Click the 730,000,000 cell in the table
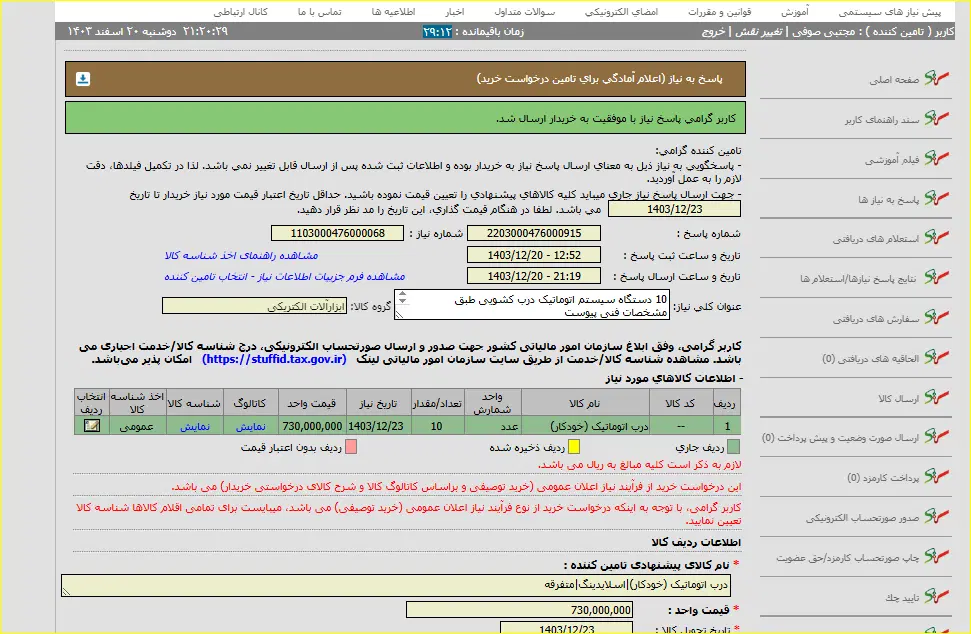This screenshot has width=971, height=634. coord(312,426)
